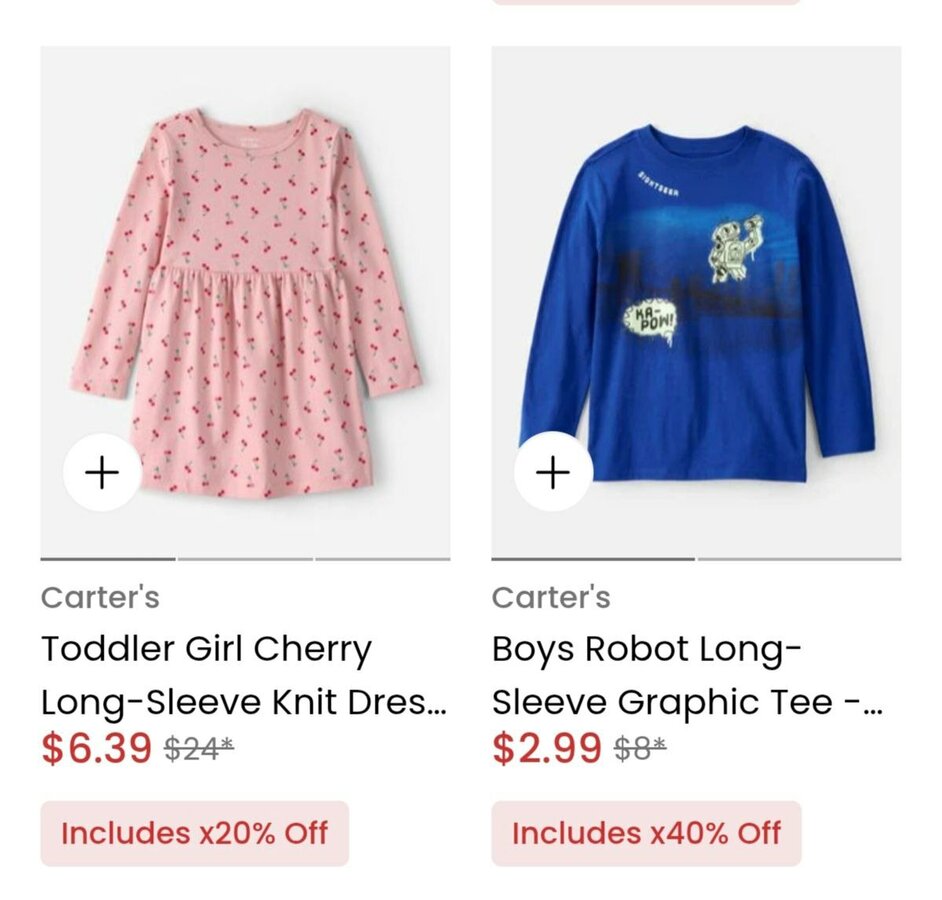Image resolution: width=942 pixels, height=900 pixels.
Task: Tap the Includes x40% Off badge
Action: coord(646,833)
